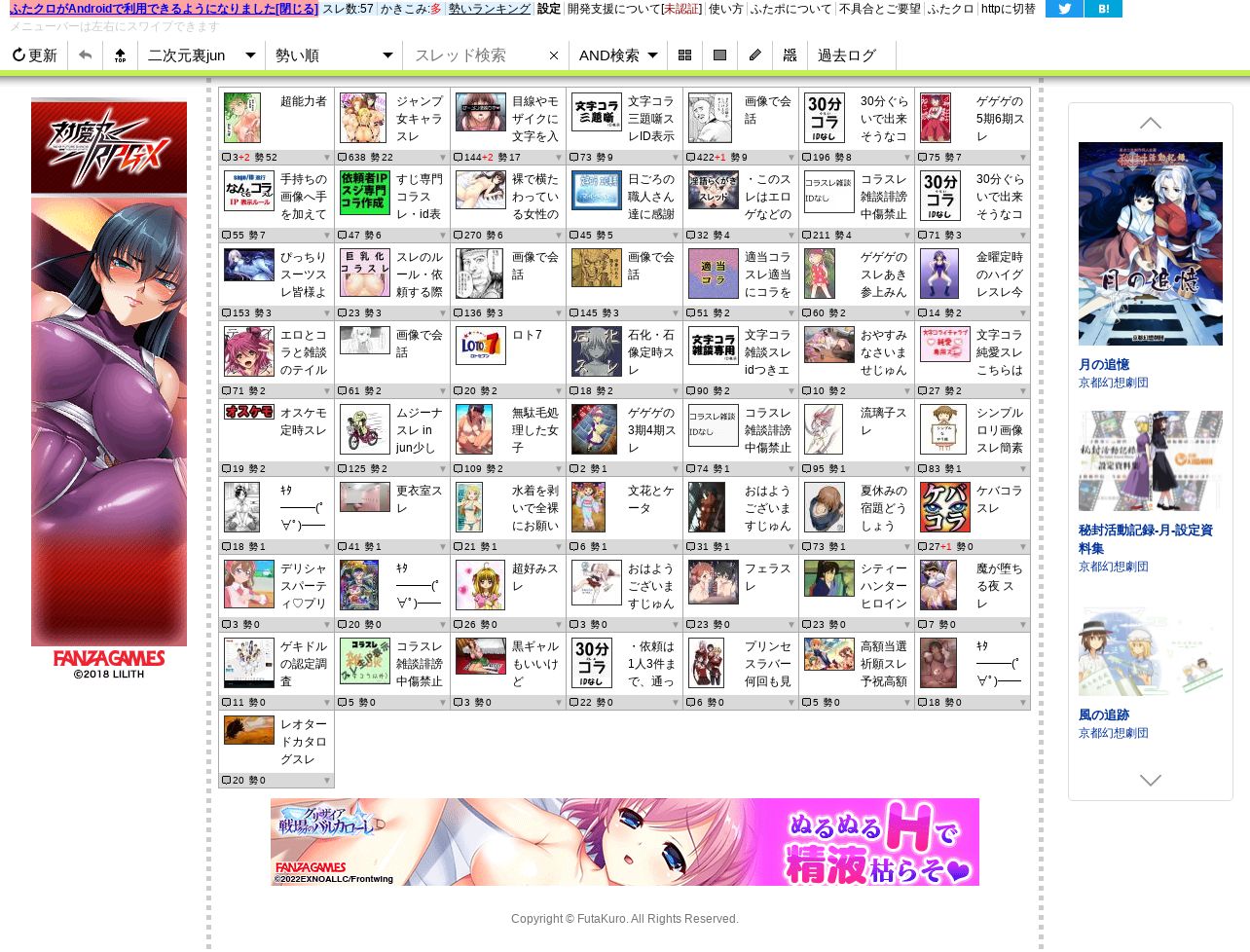Open 設定 settings
Screen dimensions: 1250x952
pyautogui.click(x=549, y=9)
